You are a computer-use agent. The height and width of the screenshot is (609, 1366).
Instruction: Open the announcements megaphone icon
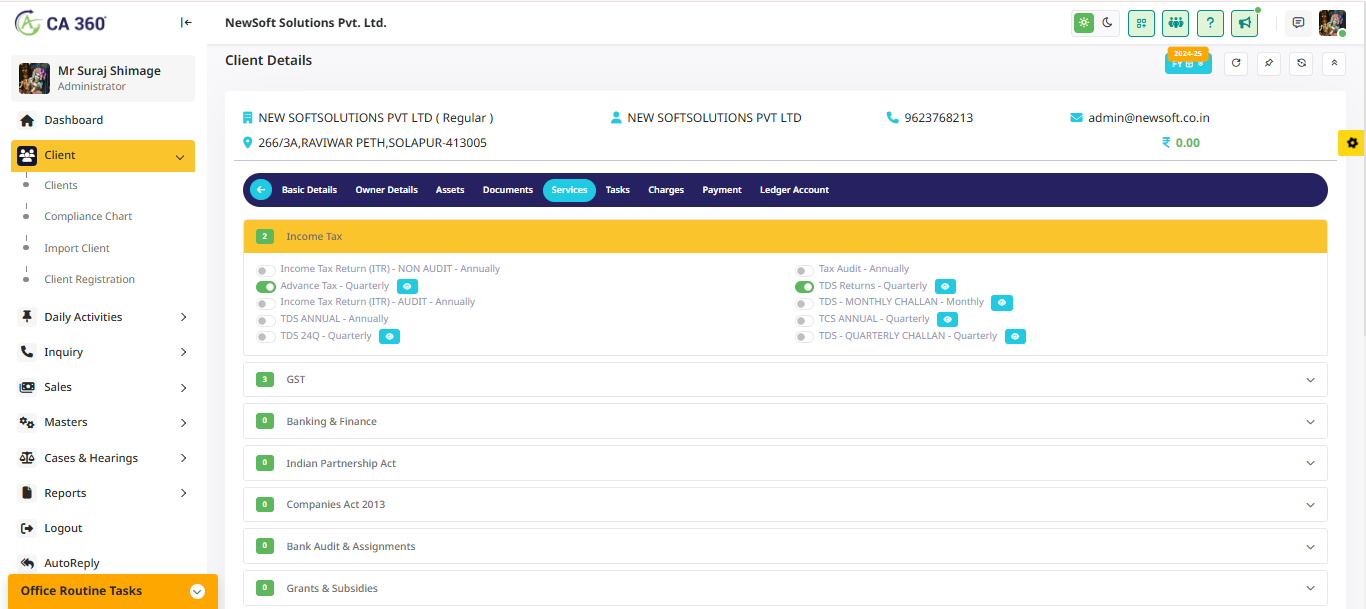(1244, 23)
